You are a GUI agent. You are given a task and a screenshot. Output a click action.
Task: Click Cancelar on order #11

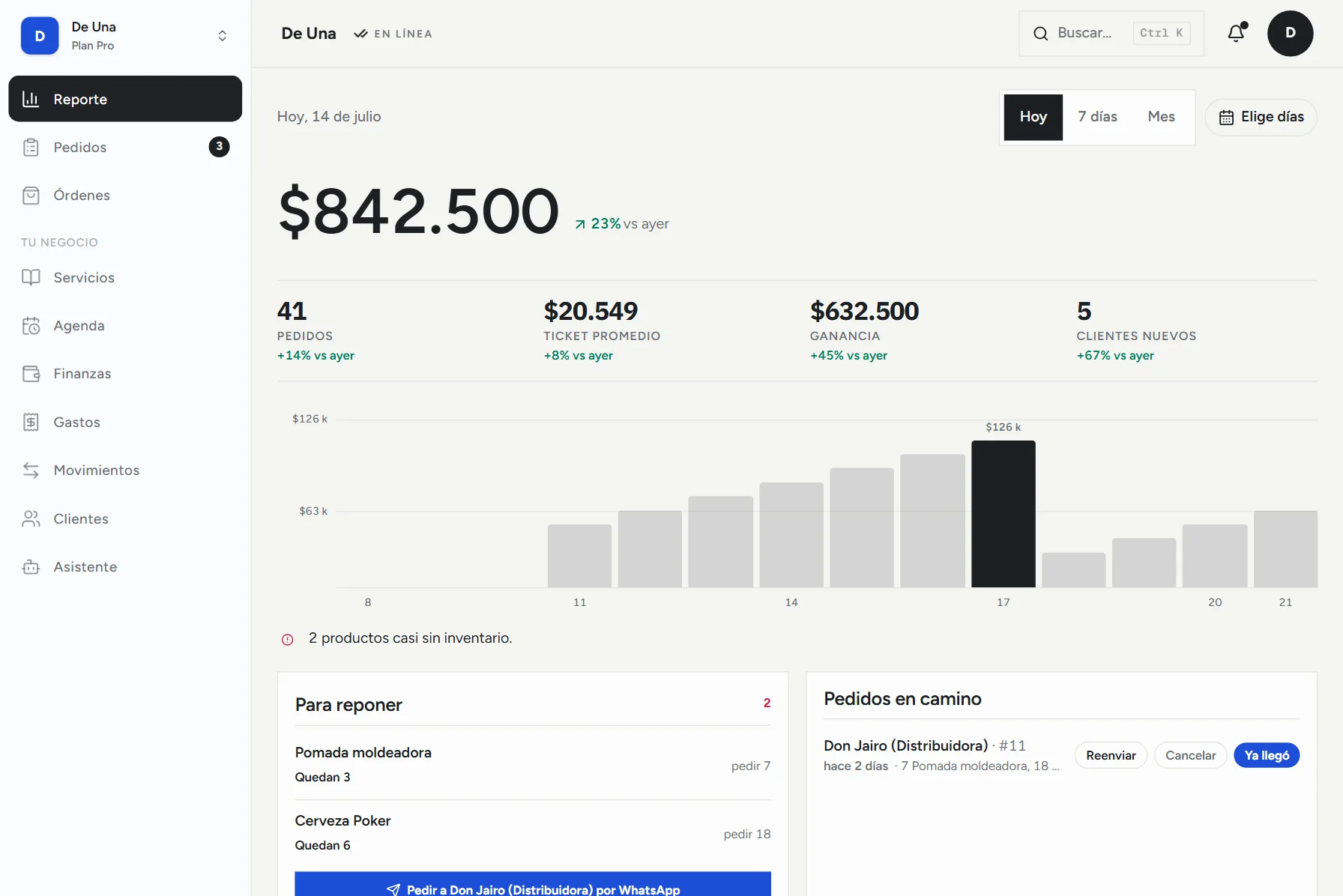pos(1190,755)
